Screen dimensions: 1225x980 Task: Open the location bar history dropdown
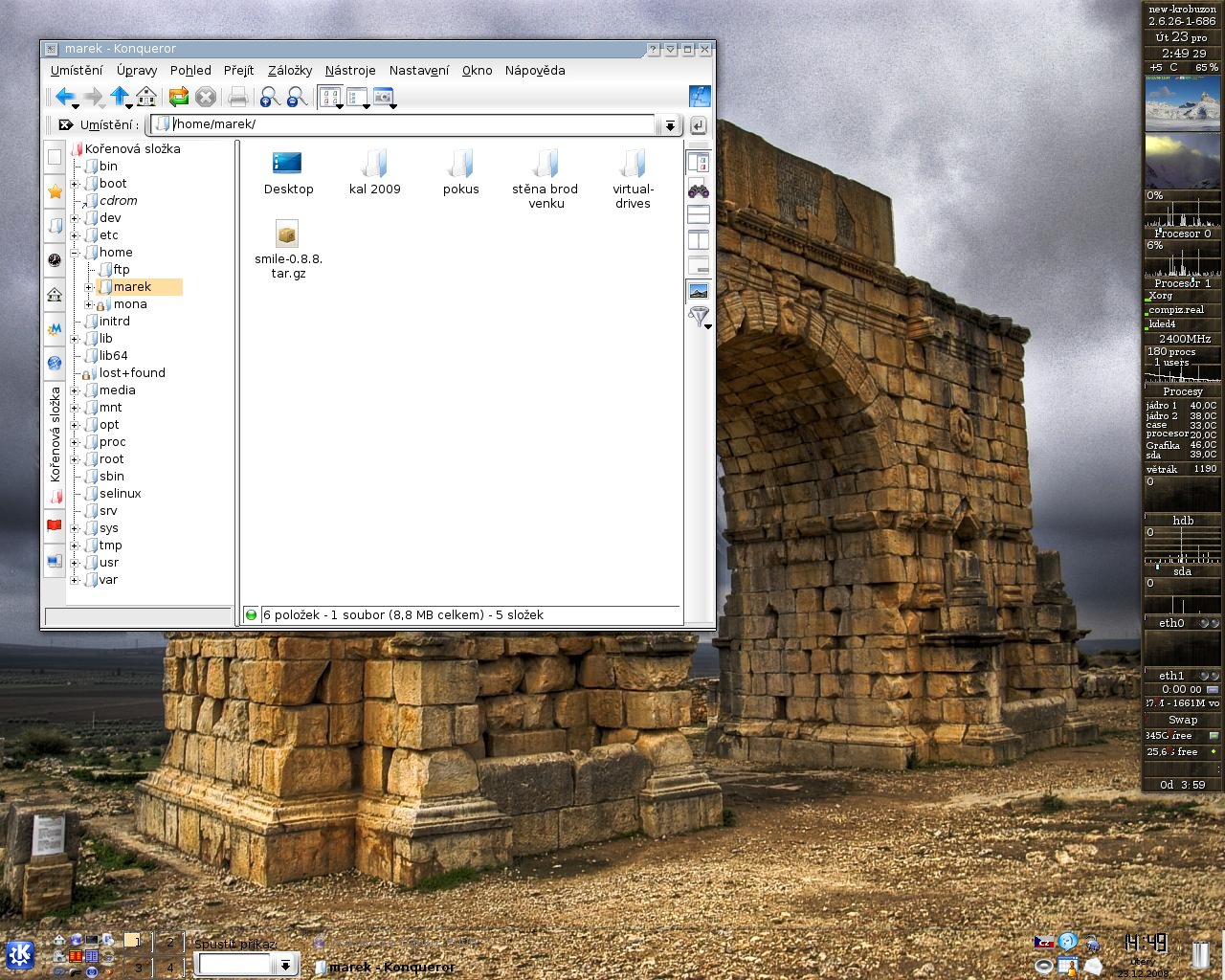tap(670, 125)
